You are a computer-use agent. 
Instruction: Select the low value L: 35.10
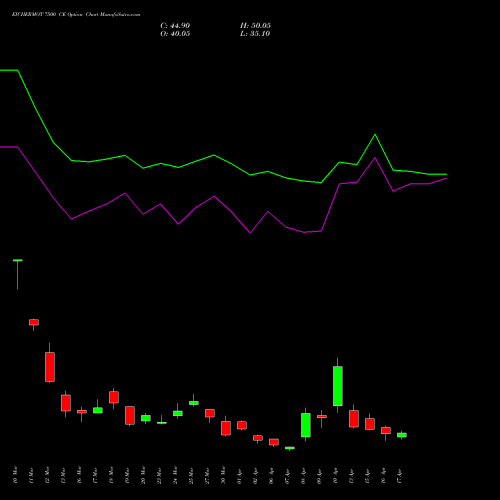[x=255, y=34]
